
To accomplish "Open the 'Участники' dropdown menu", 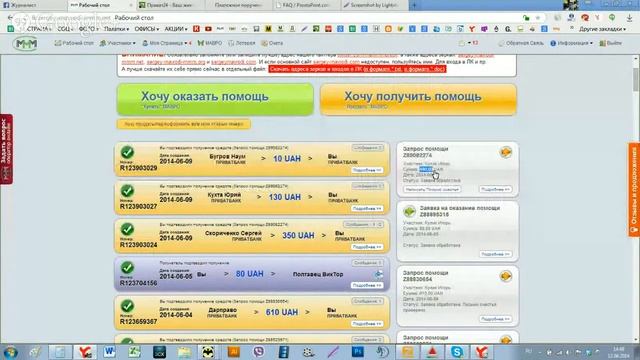I will tap(118, 43).
